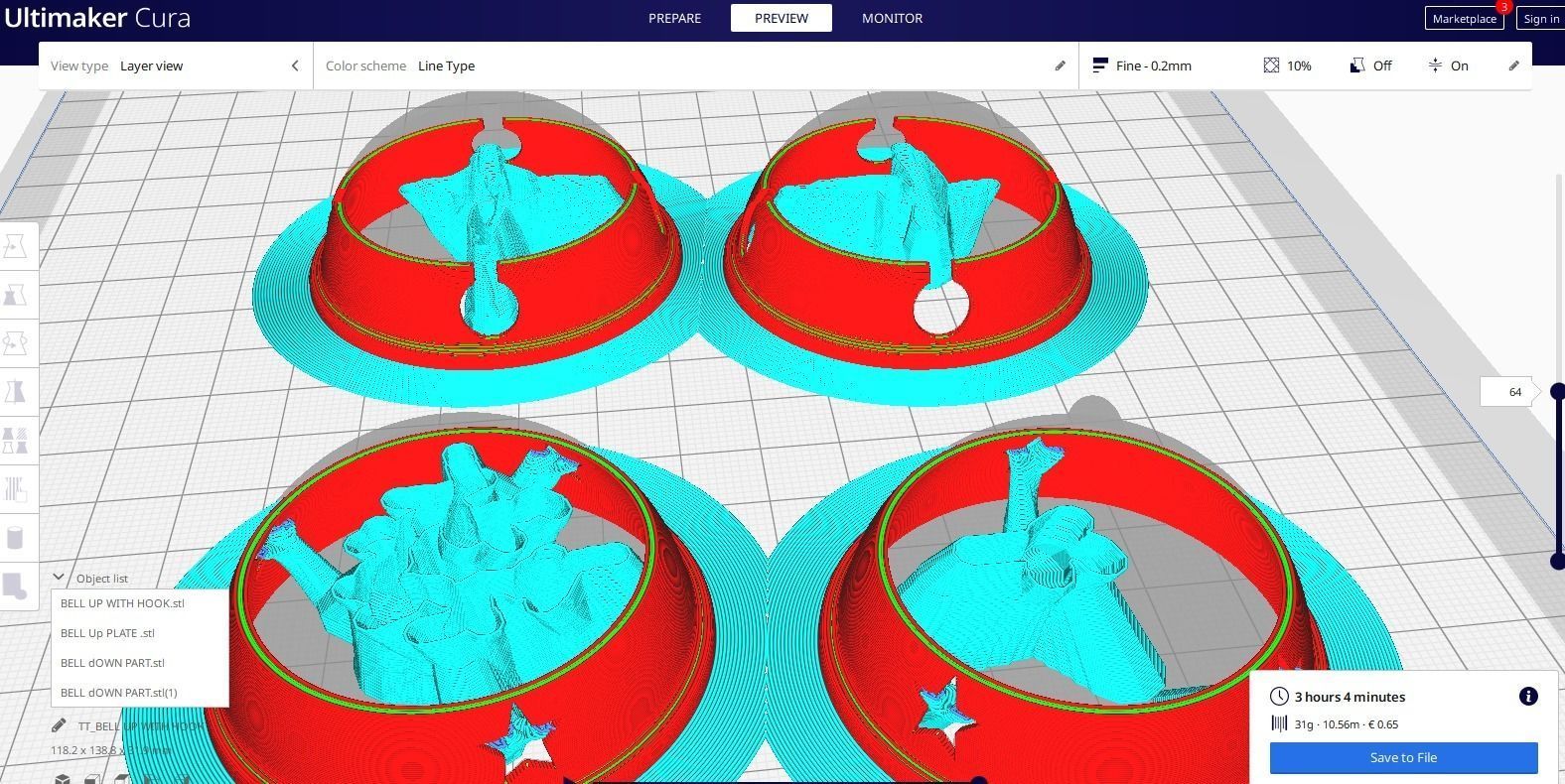Click the Object list label
The image size is (1565, 784).
click(x=101, y=579)
